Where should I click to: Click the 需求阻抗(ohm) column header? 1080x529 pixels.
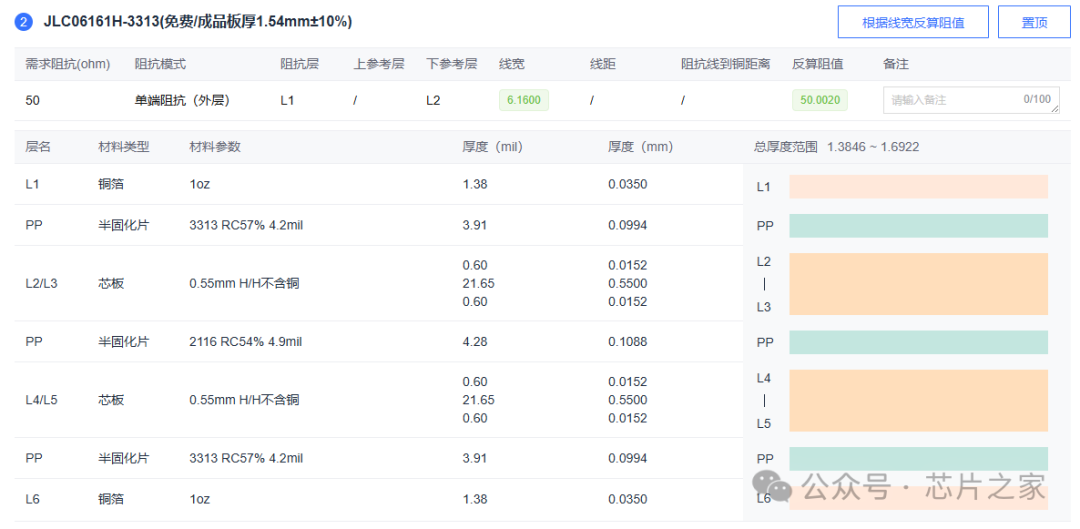(68, 64)
